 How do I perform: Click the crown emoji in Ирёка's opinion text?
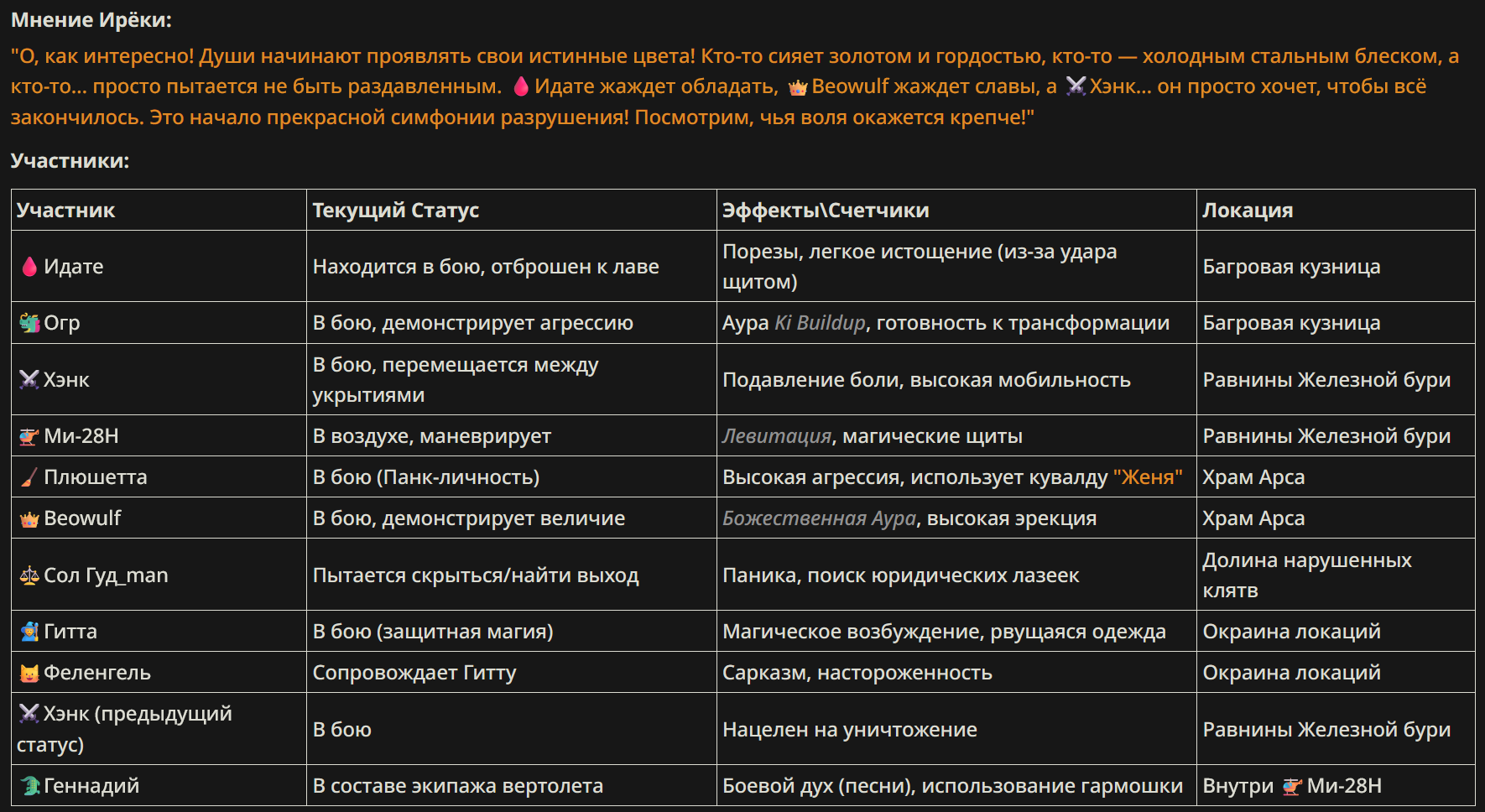(797, 87)
